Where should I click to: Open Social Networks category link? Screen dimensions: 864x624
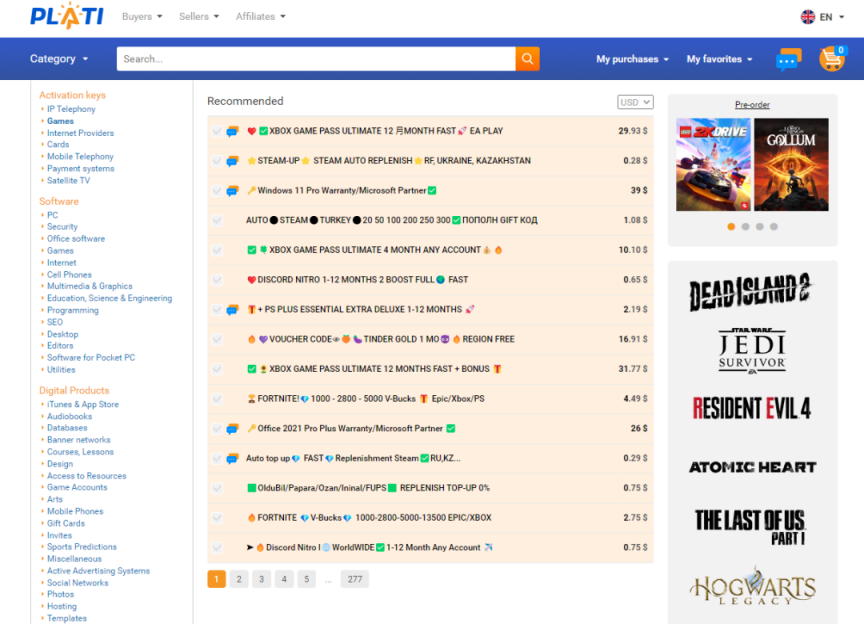78,583
